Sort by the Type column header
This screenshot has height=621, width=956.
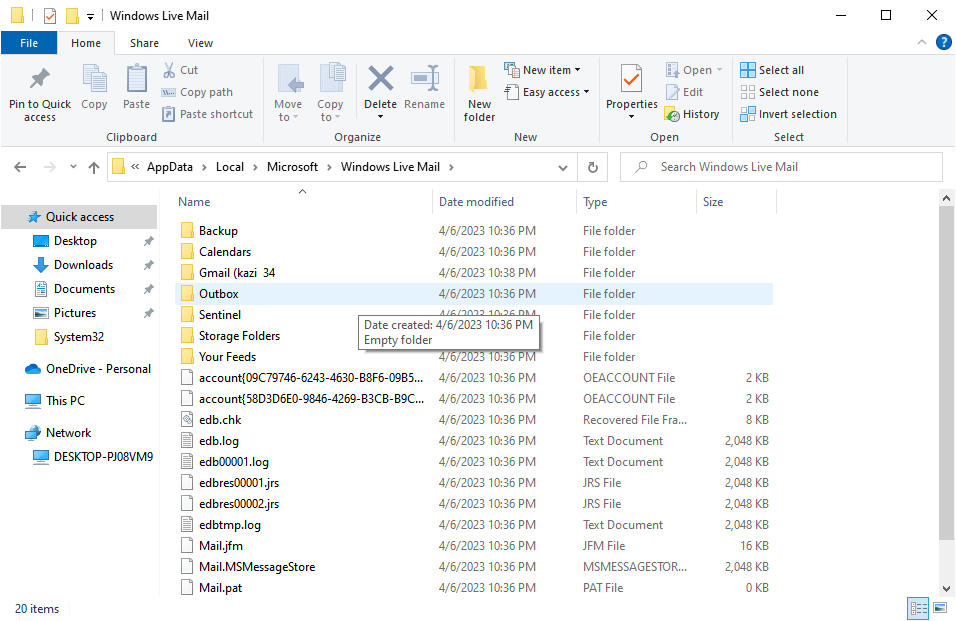click(636, 202)
